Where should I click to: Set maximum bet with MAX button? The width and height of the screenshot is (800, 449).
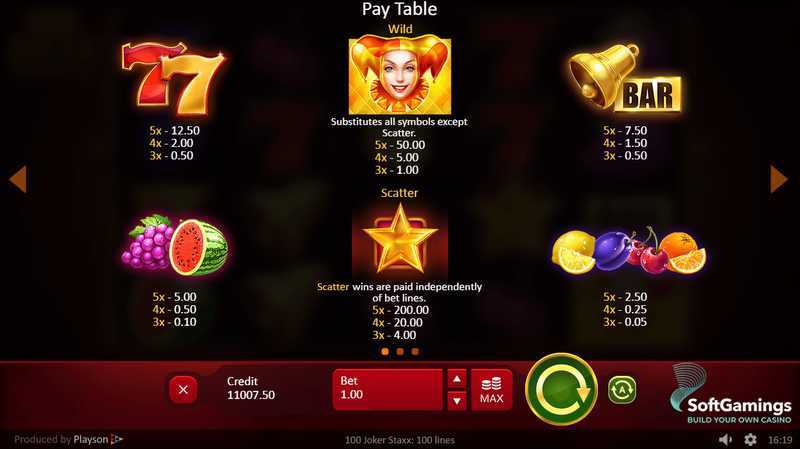(491, 390)
